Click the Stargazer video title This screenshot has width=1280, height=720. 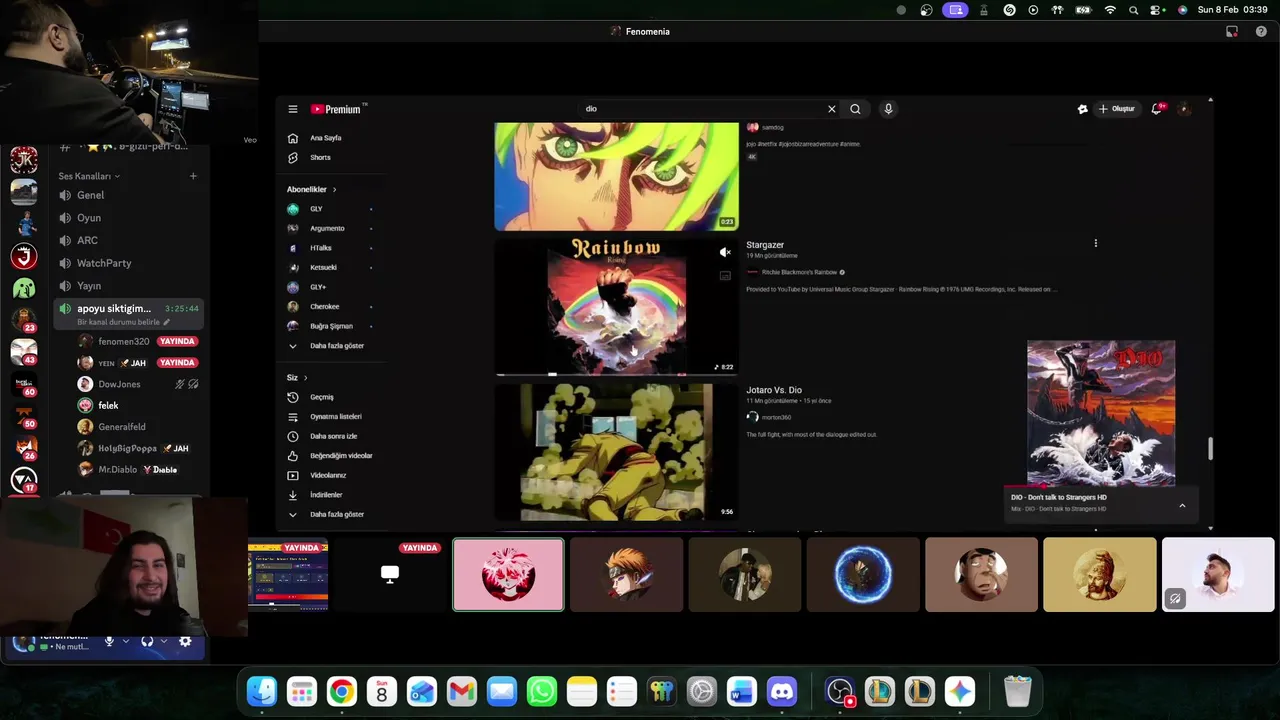(x=765, y=245)
